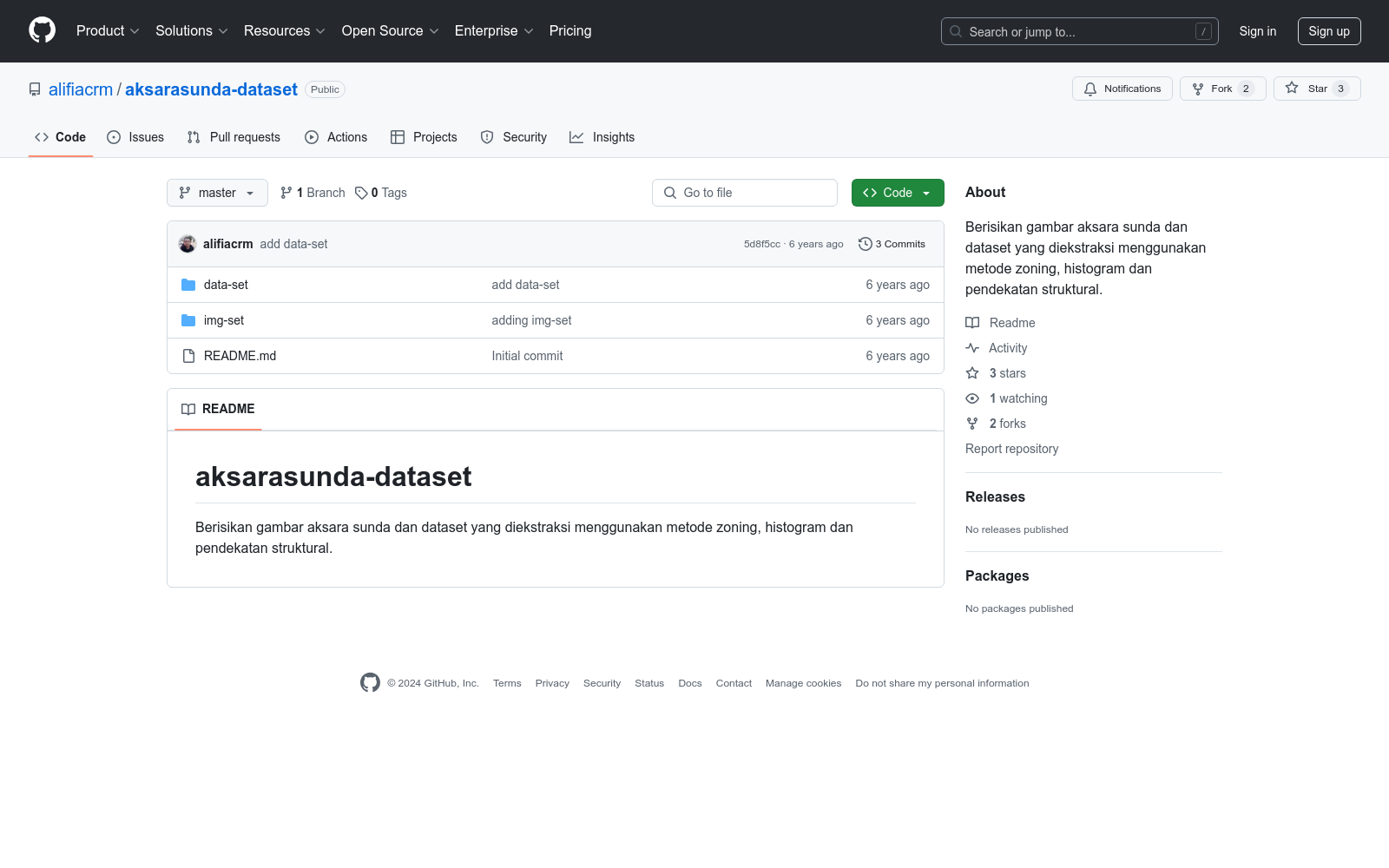Screen dimensions: 1389x868
Task: Click the commit history clock icon
Action: coord(865,244)
